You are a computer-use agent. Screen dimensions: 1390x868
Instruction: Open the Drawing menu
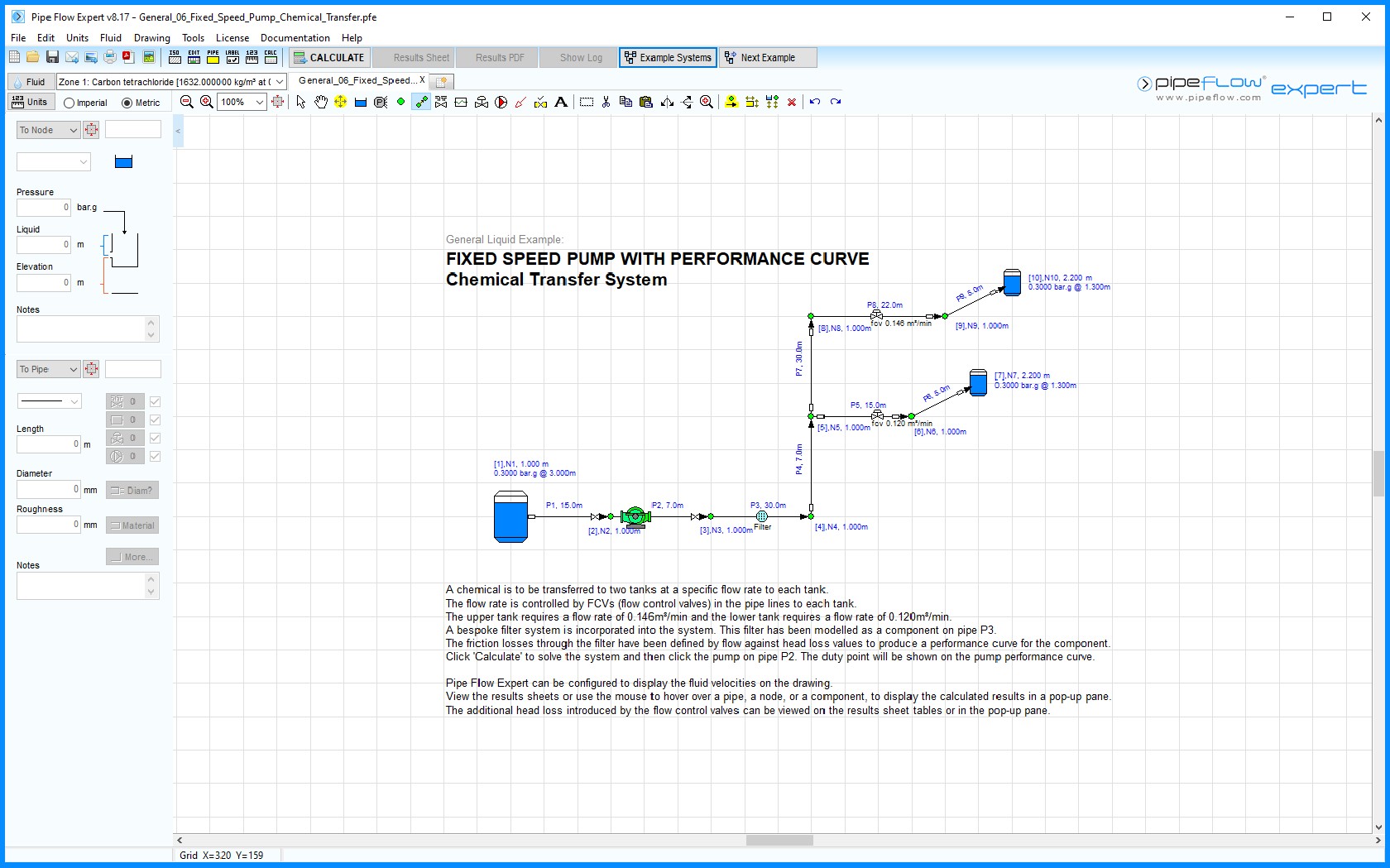(x=152, y=37)
